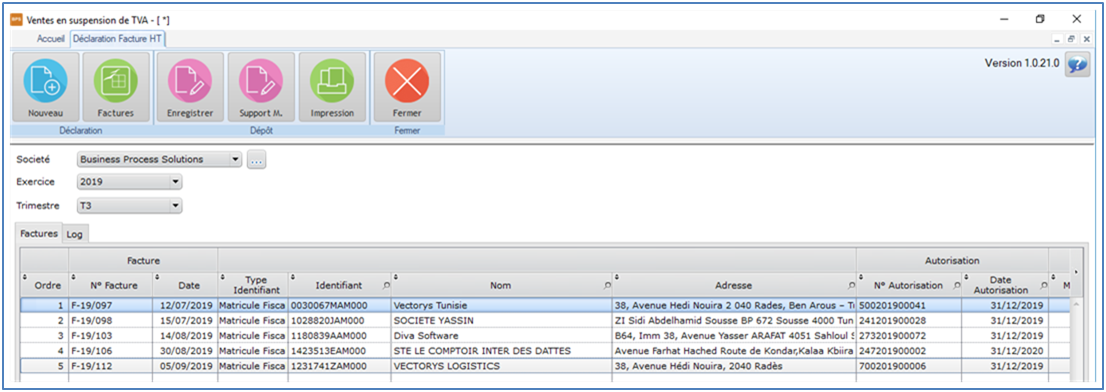Open the help chat bubble icon
Screen dimensions: 1106x392
click(1077, 64)
